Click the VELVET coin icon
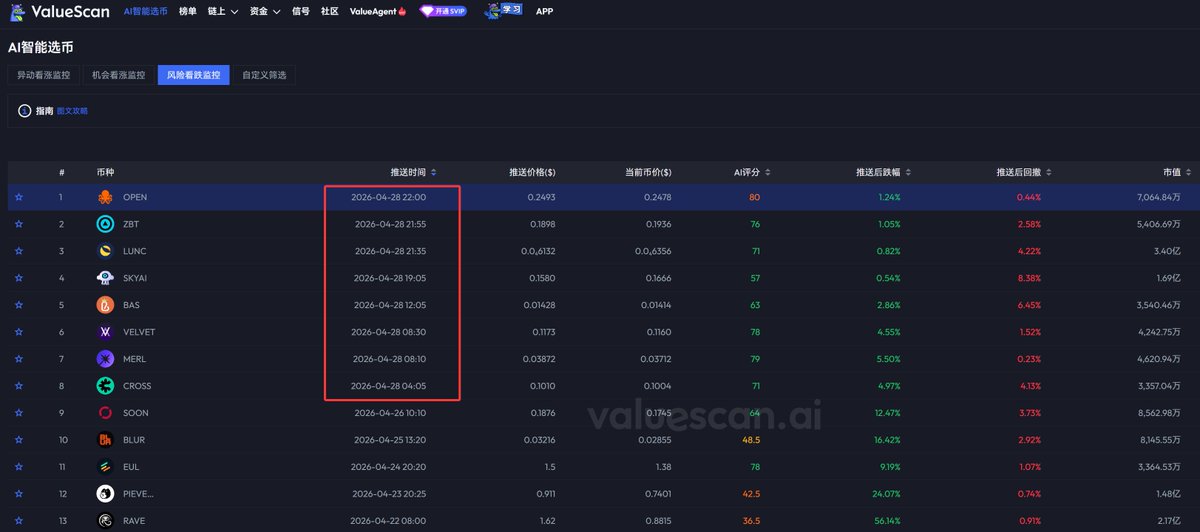 click(105, 332)
